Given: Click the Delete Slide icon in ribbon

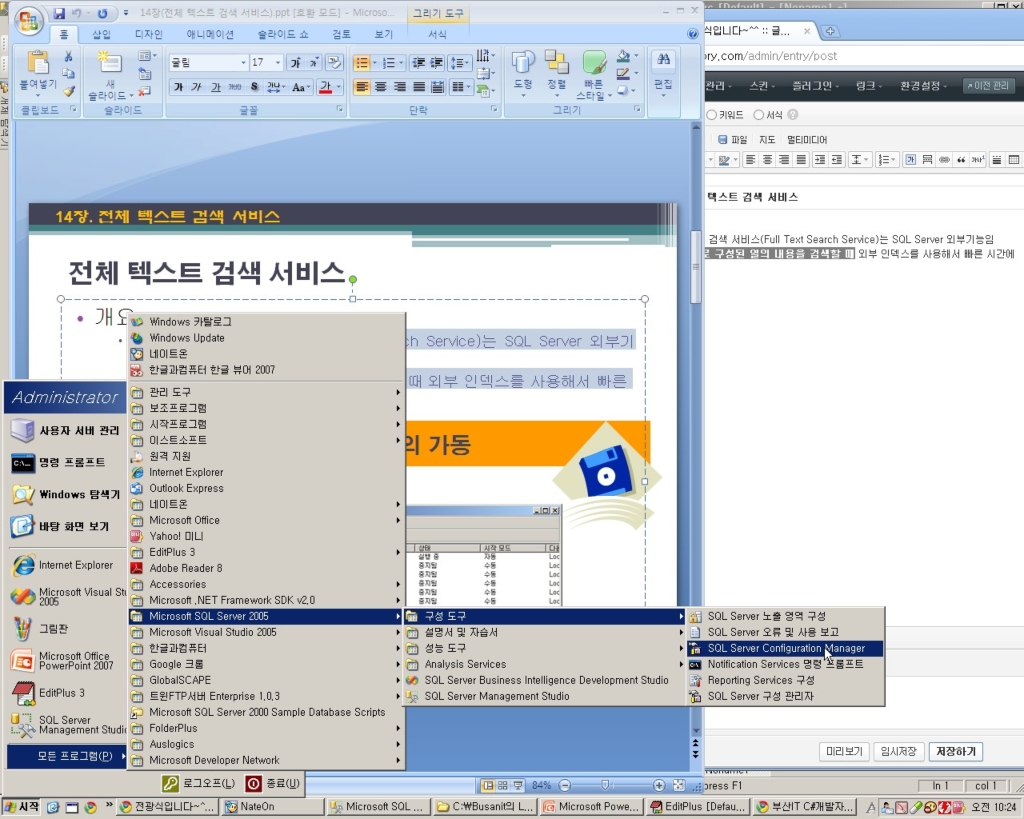Looking at the screenshot, I should 145,91.
